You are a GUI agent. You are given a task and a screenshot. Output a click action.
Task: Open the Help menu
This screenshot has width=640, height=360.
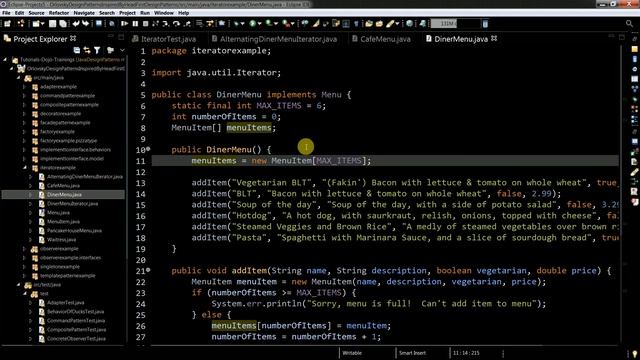coord(184,13)
